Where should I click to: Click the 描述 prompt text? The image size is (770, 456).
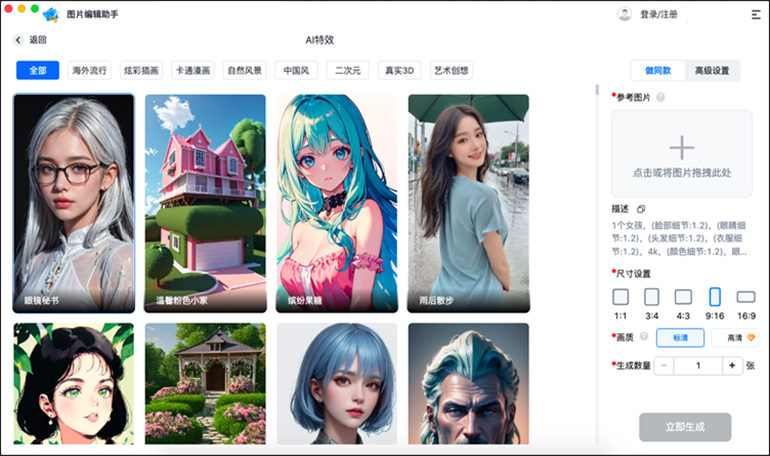679,238
